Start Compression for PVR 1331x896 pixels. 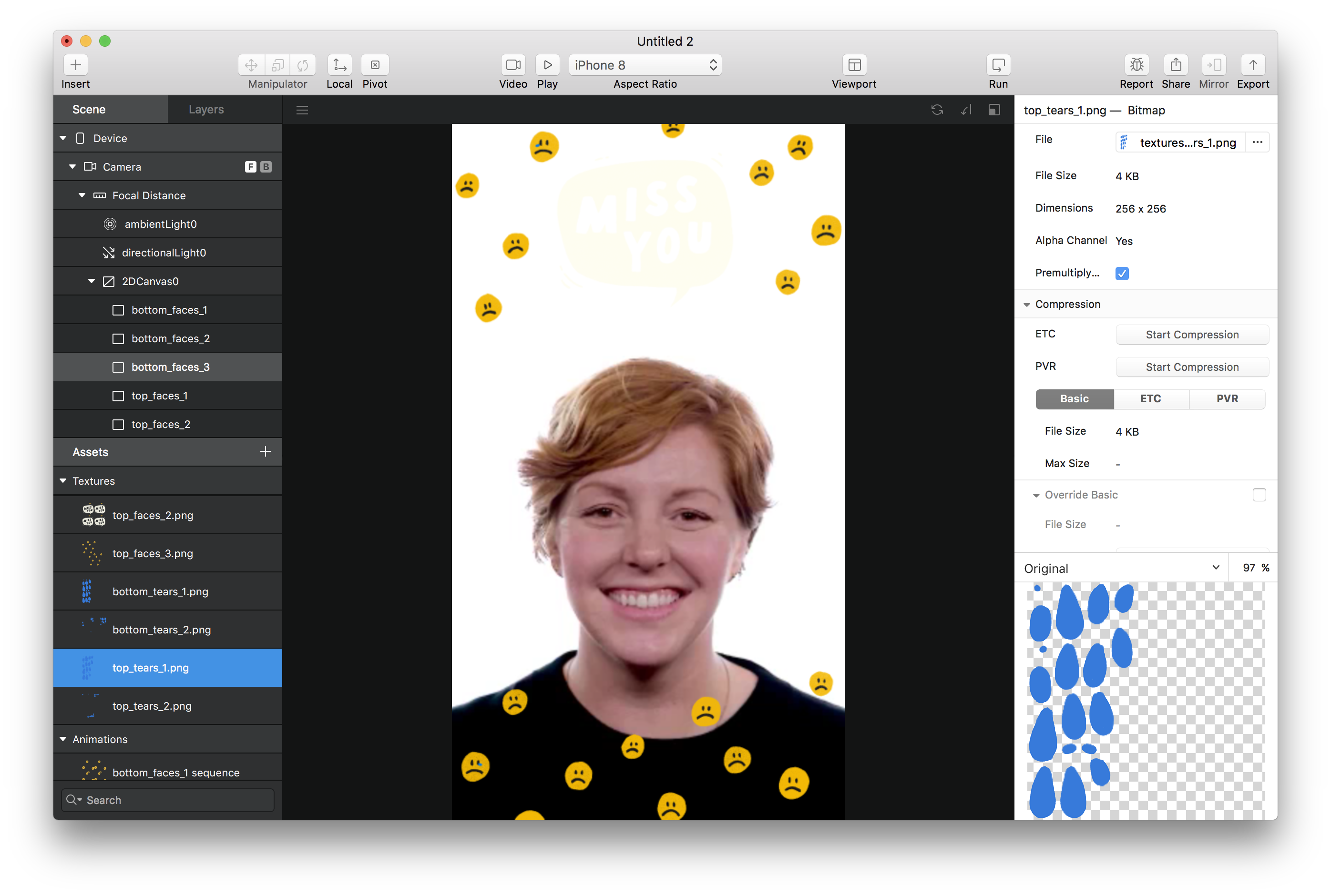point(1191,367)
